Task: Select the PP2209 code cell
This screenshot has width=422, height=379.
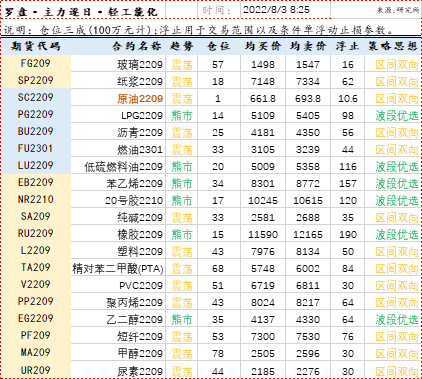Action: [x=36, y=301]
